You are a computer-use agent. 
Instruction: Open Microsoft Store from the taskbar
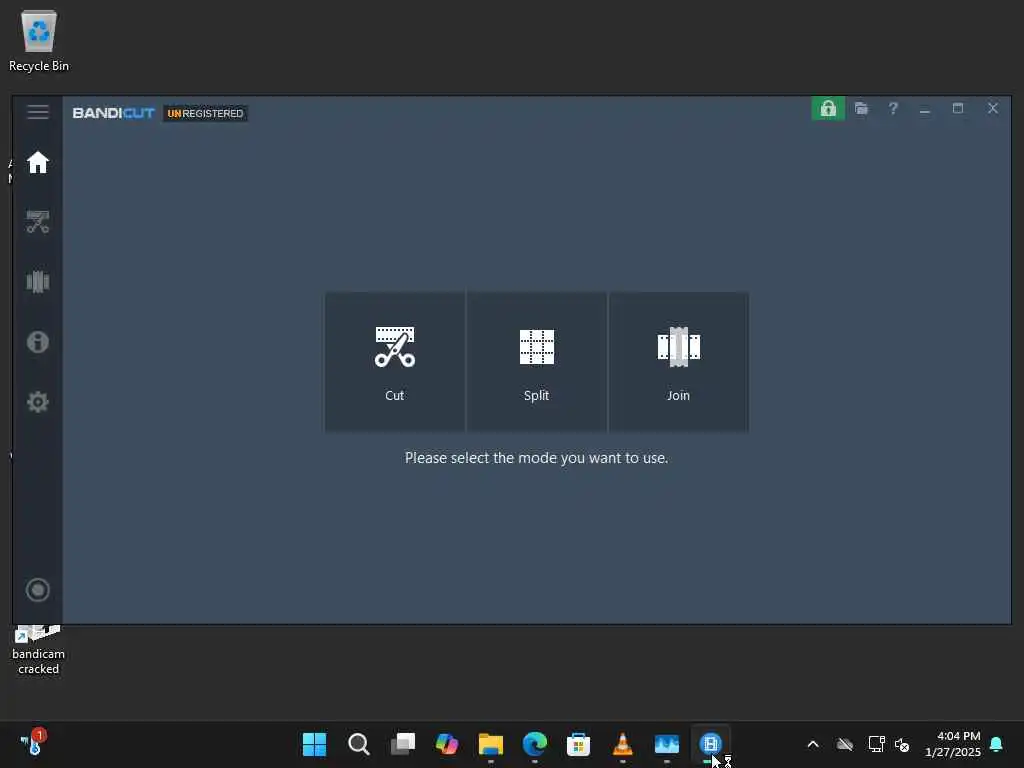point(579,744)
